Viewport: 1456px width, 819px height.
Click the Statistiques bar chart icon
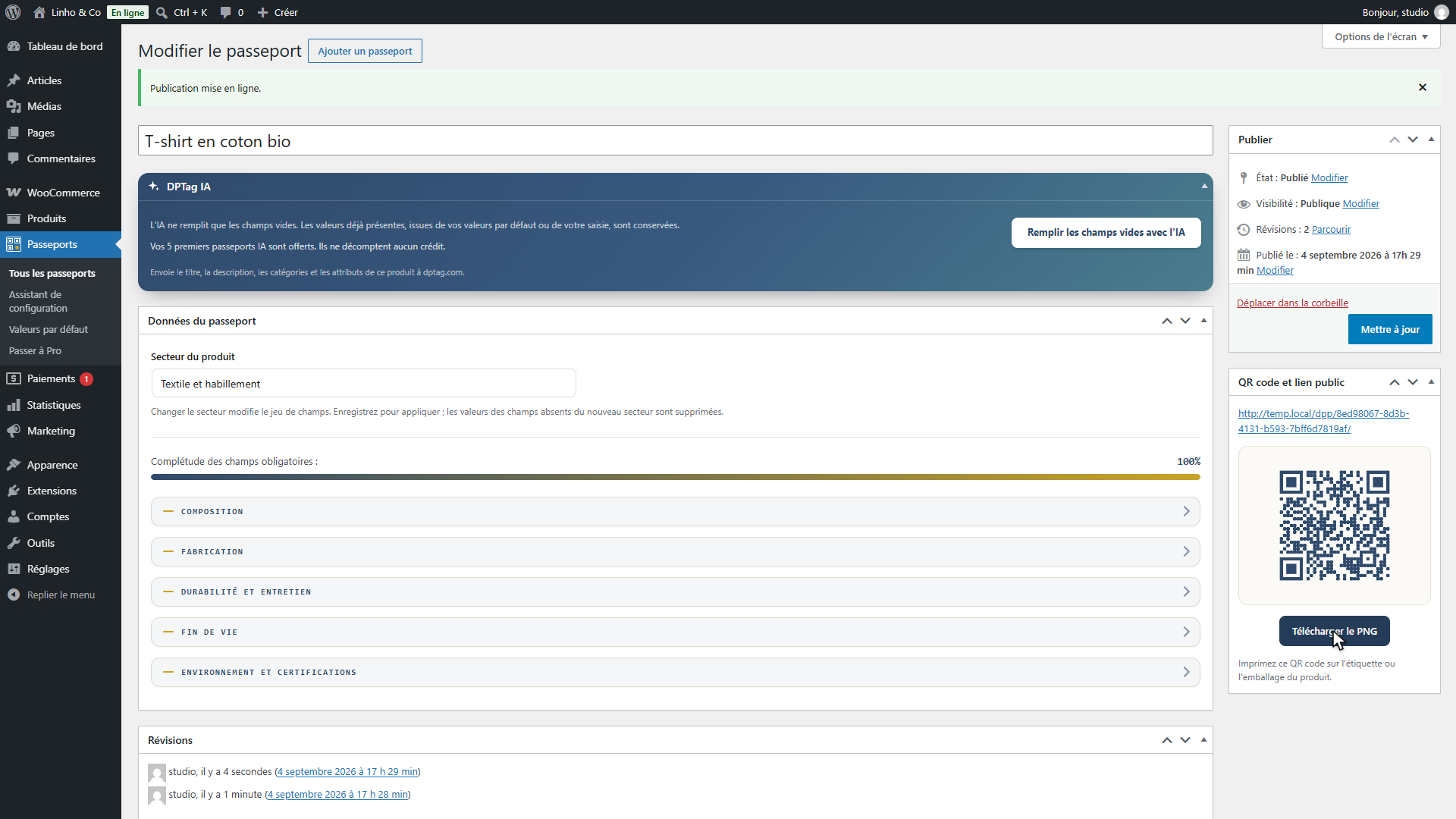(x=14, y=405)
